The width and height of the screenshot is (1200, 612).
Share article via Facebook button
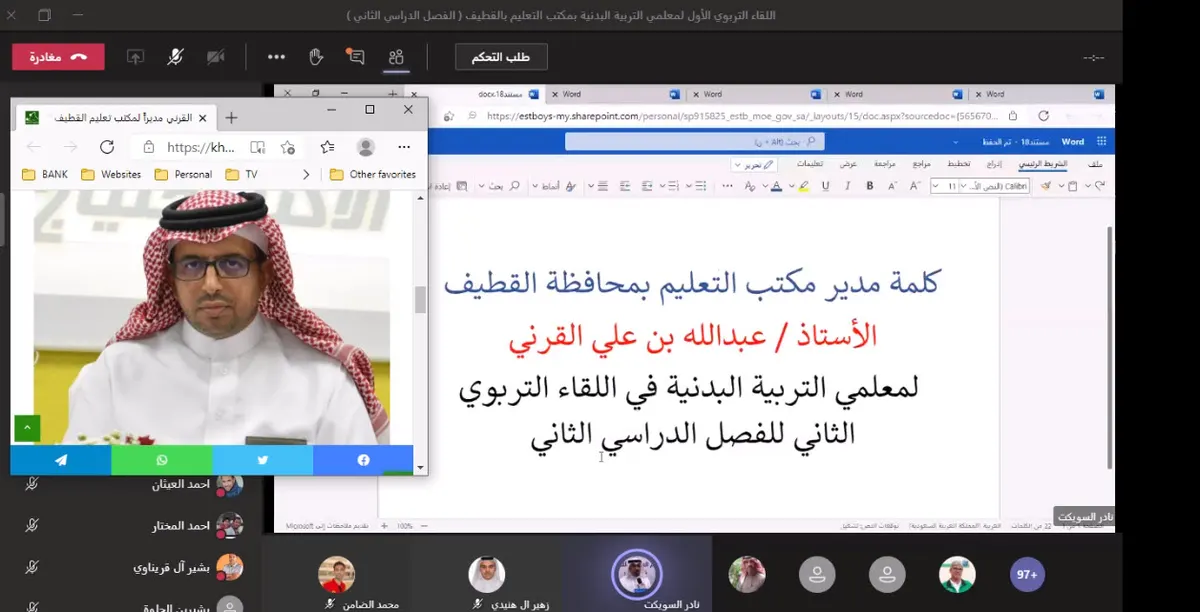(363, 460)
